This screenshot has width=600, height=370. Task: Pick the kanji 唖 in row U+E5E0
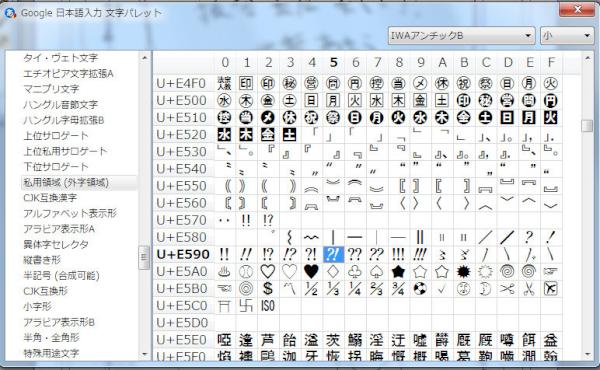224,340
